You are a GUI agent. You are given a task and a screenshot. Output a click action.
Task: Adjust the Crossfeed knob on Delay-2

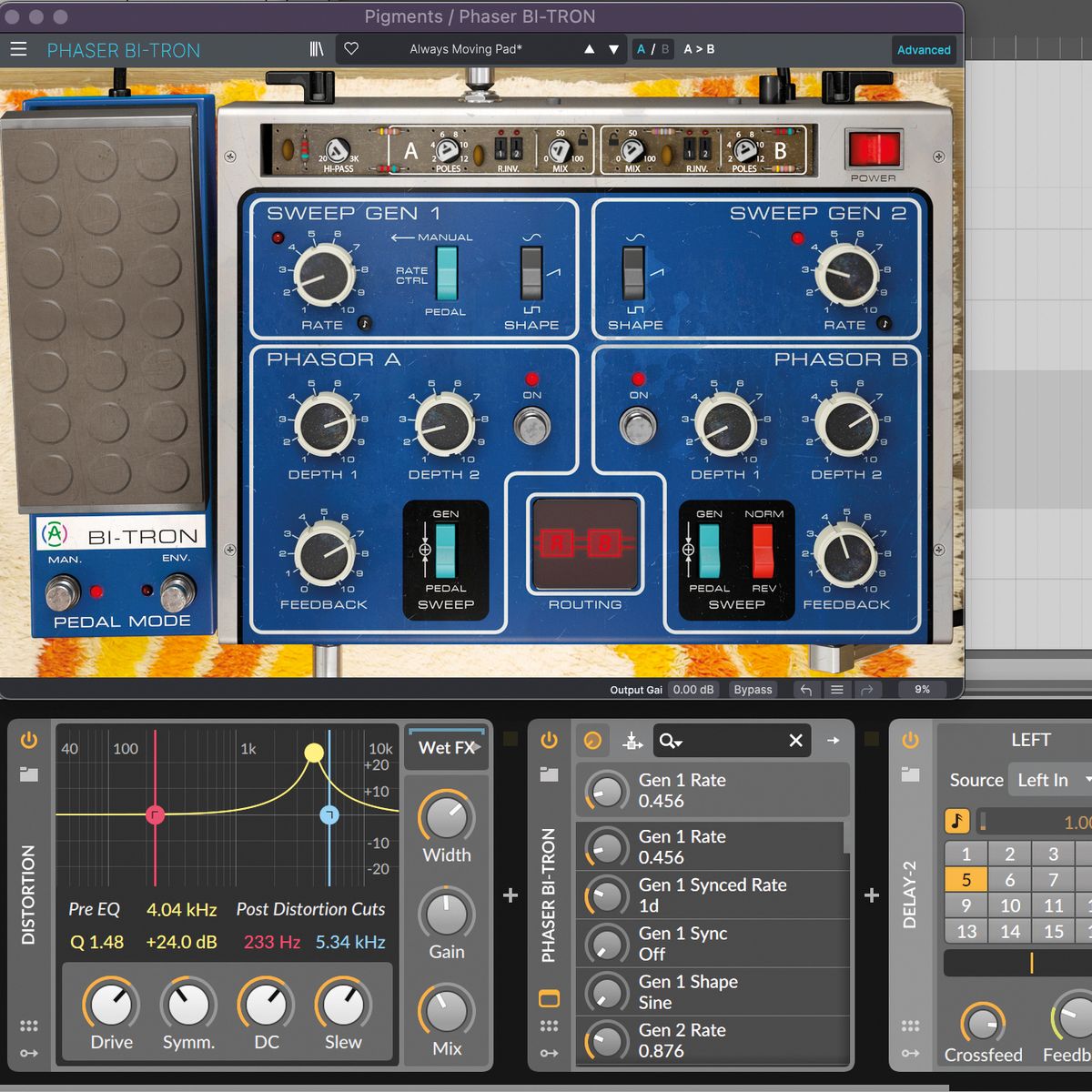pos(984,1023)
